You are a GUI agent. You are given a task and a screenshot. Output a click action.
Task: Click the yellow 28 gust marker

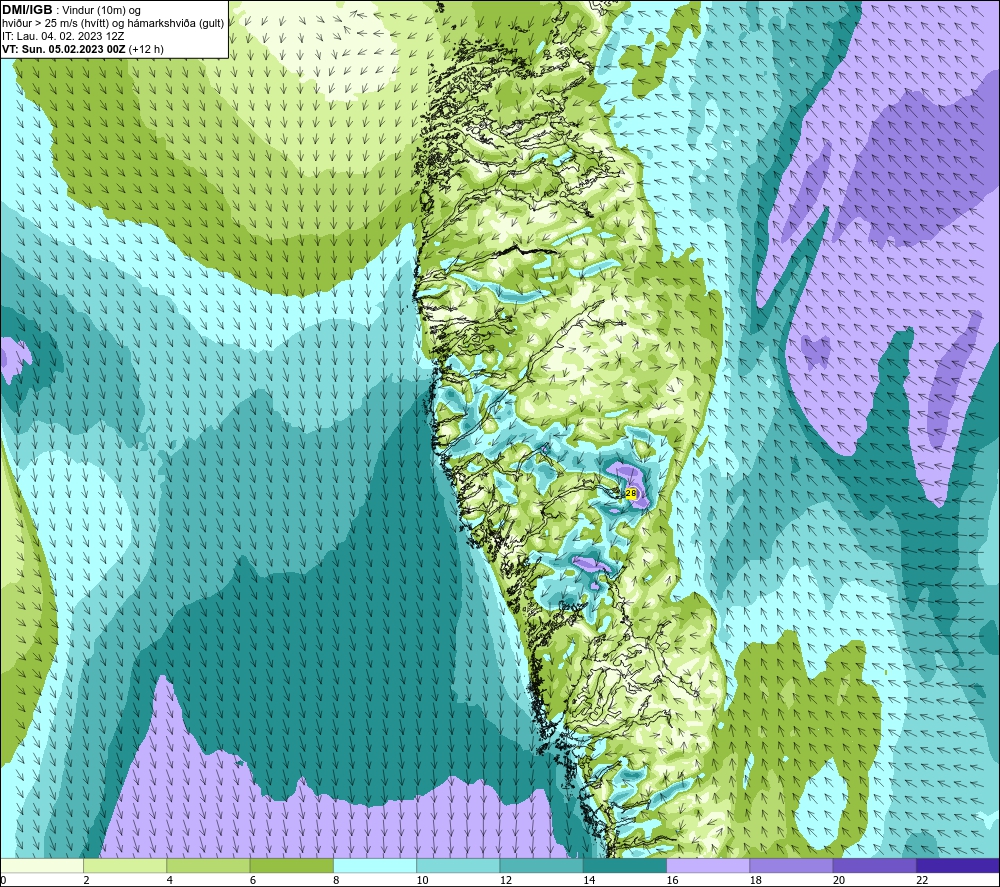pyautogui.click(x=631, y=494)
